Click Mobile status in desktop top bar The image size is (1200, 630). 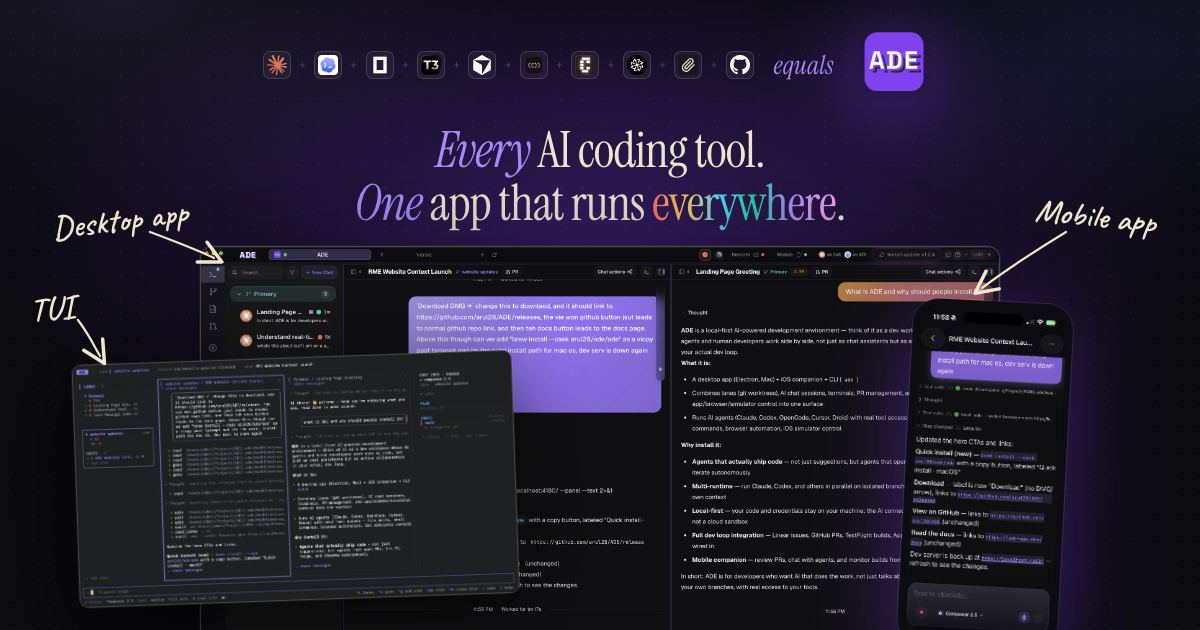[x=792, y=255]
